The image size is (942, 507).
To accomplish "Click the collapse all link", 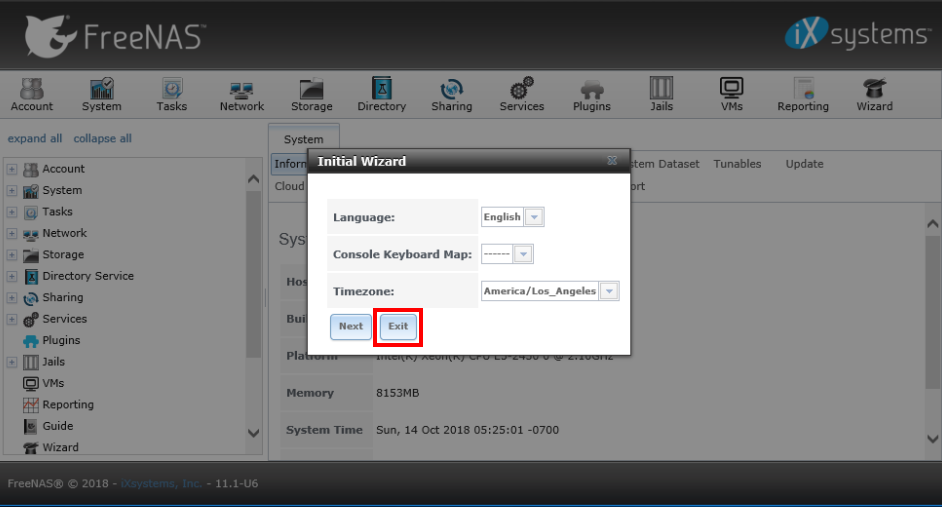I will coord(102,139).
